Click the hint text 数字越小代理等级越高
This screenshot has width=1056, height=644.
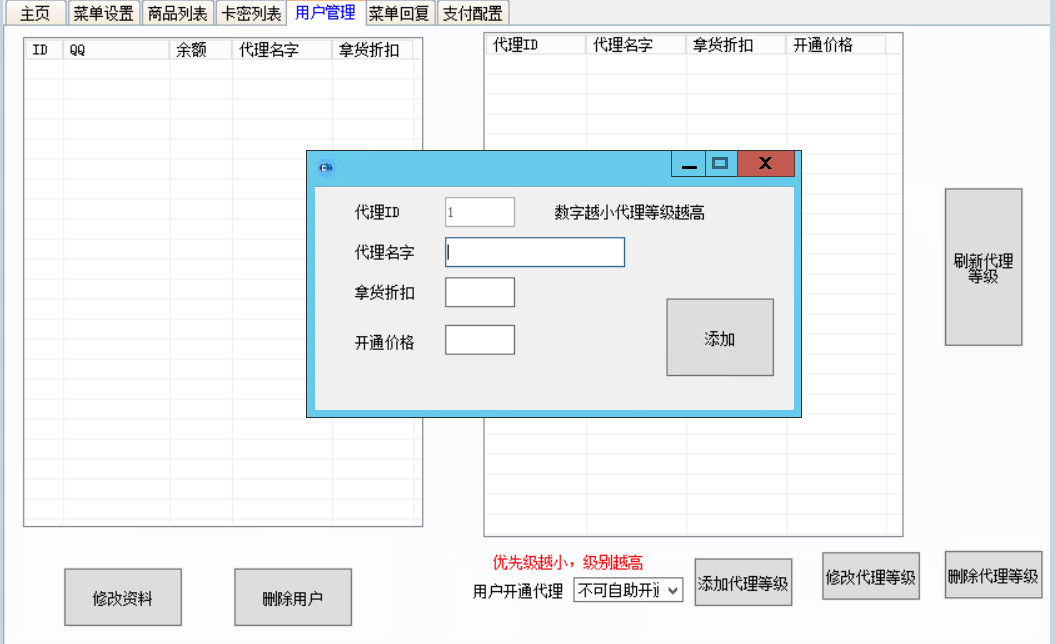click(x=630, y=213)
